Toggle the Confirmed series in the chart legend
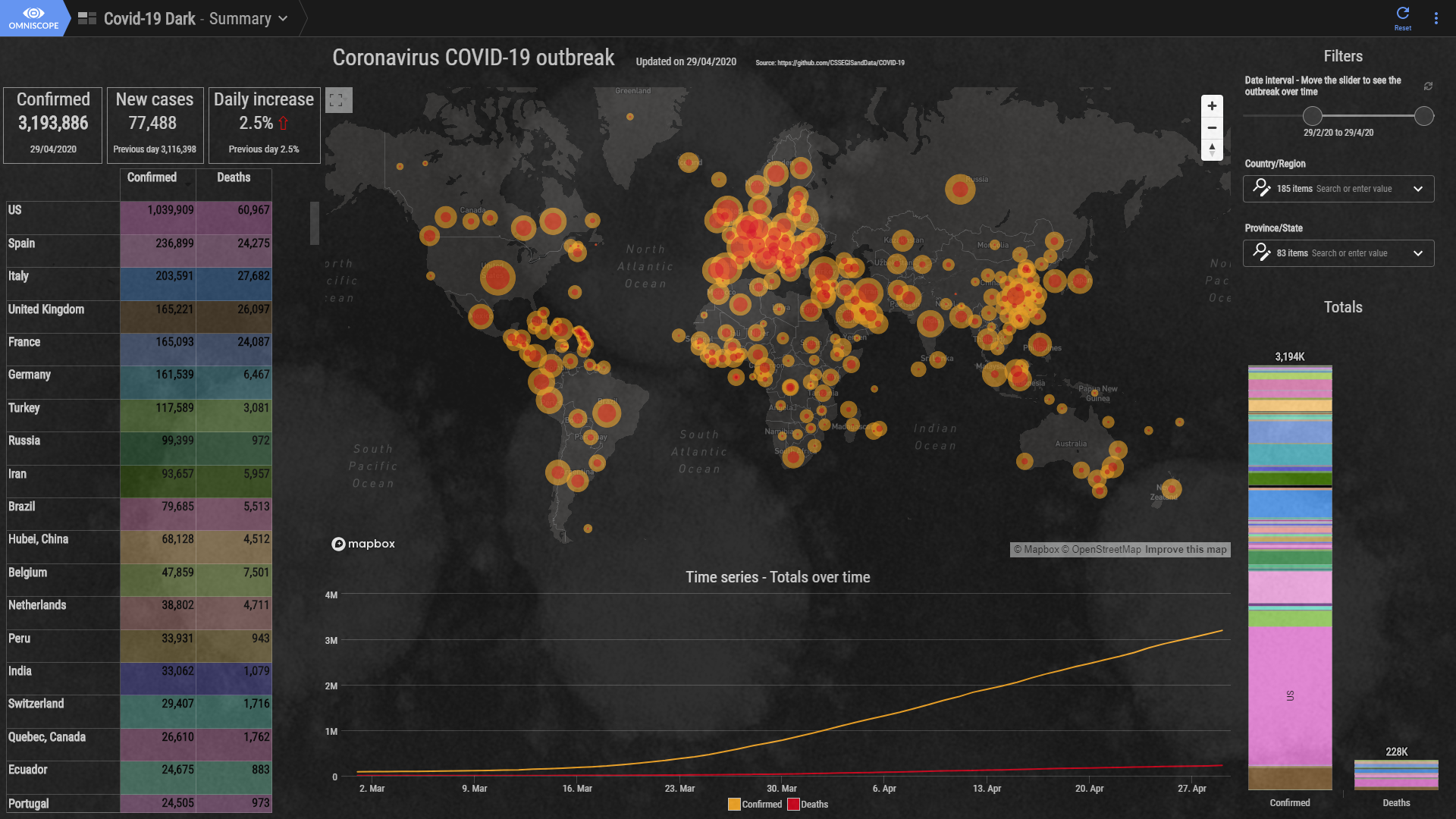1456x819 pixels. tap(755, 805)
